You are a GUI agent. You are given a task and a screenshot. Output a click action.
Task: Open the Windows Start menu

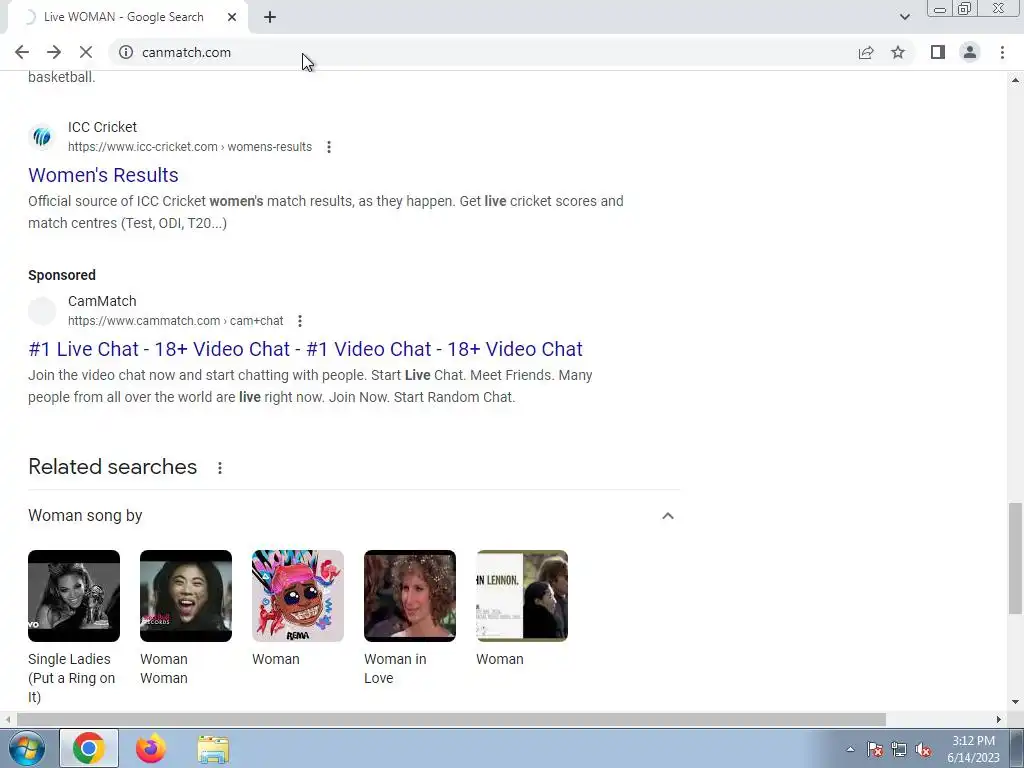click(26, 749)
